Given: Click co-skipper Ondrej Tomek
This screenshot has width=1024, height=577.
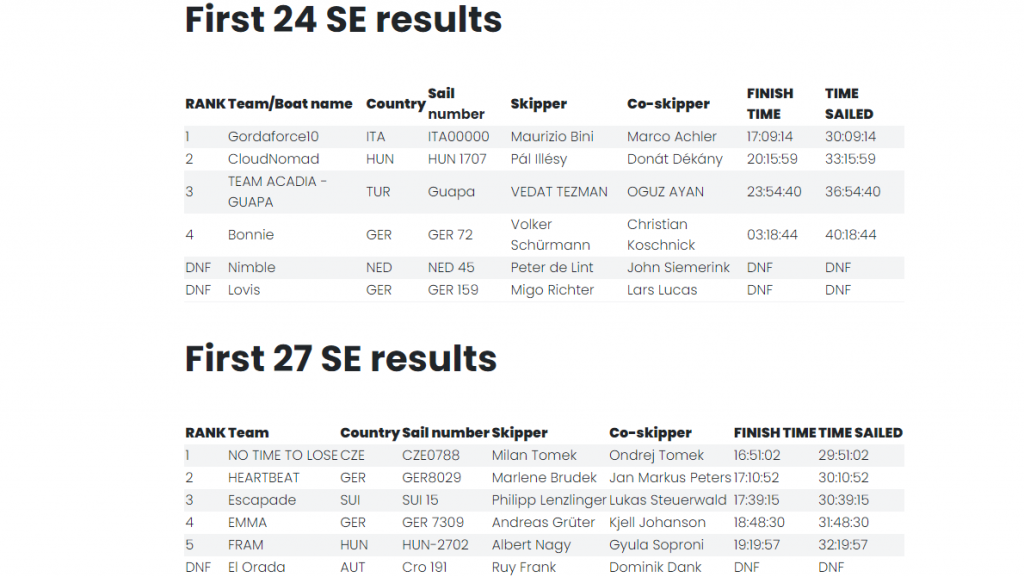Looking at the screenshot, I should click(x=656, y=455).
